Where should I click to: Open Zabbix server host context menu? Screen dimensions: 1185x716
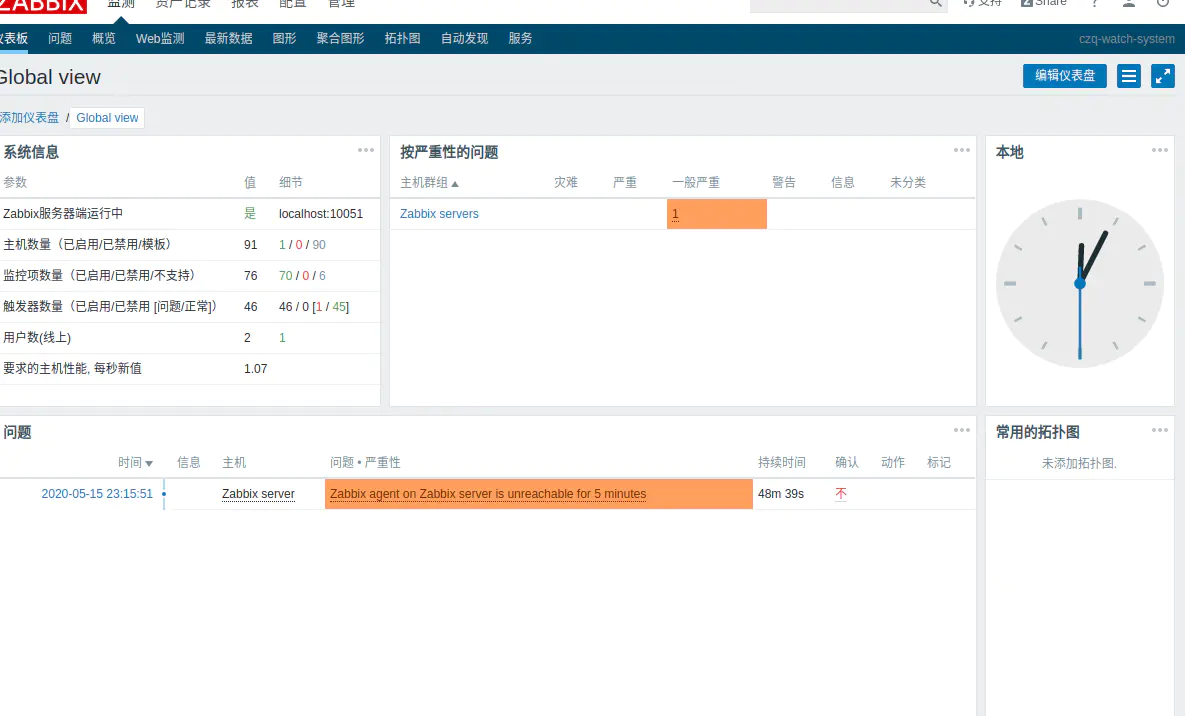(258, 494)
